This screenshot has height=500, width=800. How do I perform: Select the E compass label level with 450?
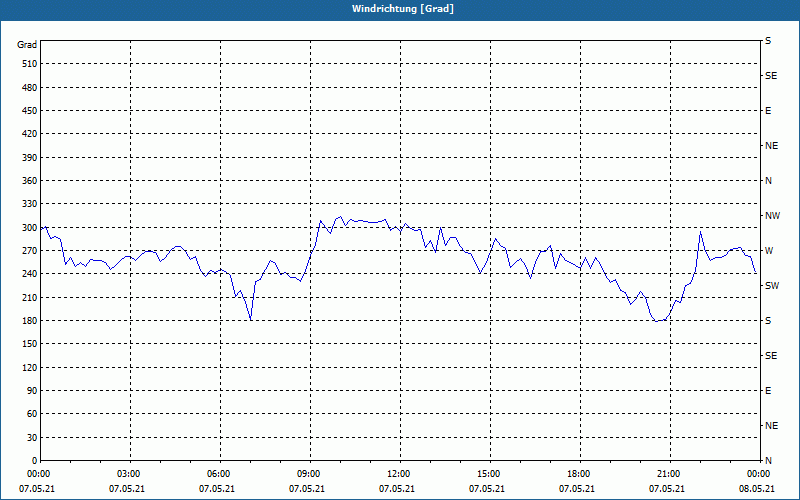click(x=768, y=111)
